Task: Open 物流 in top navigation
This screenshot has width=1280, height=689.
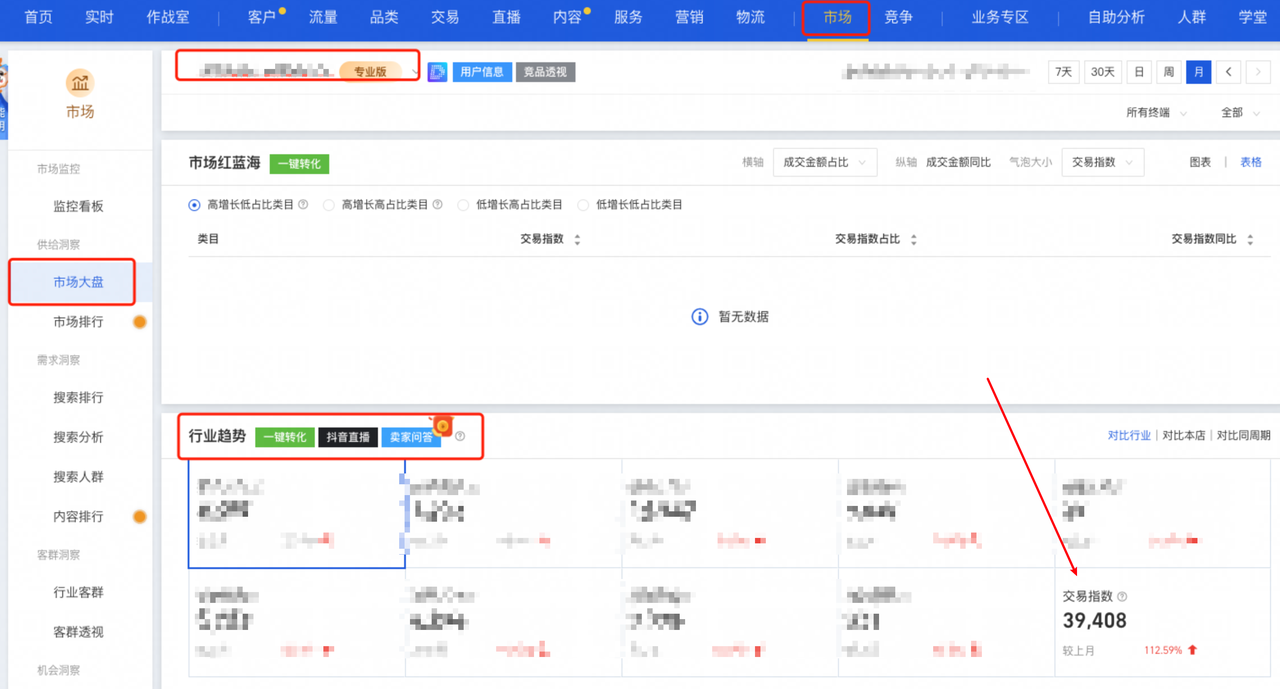Action: 750,18
